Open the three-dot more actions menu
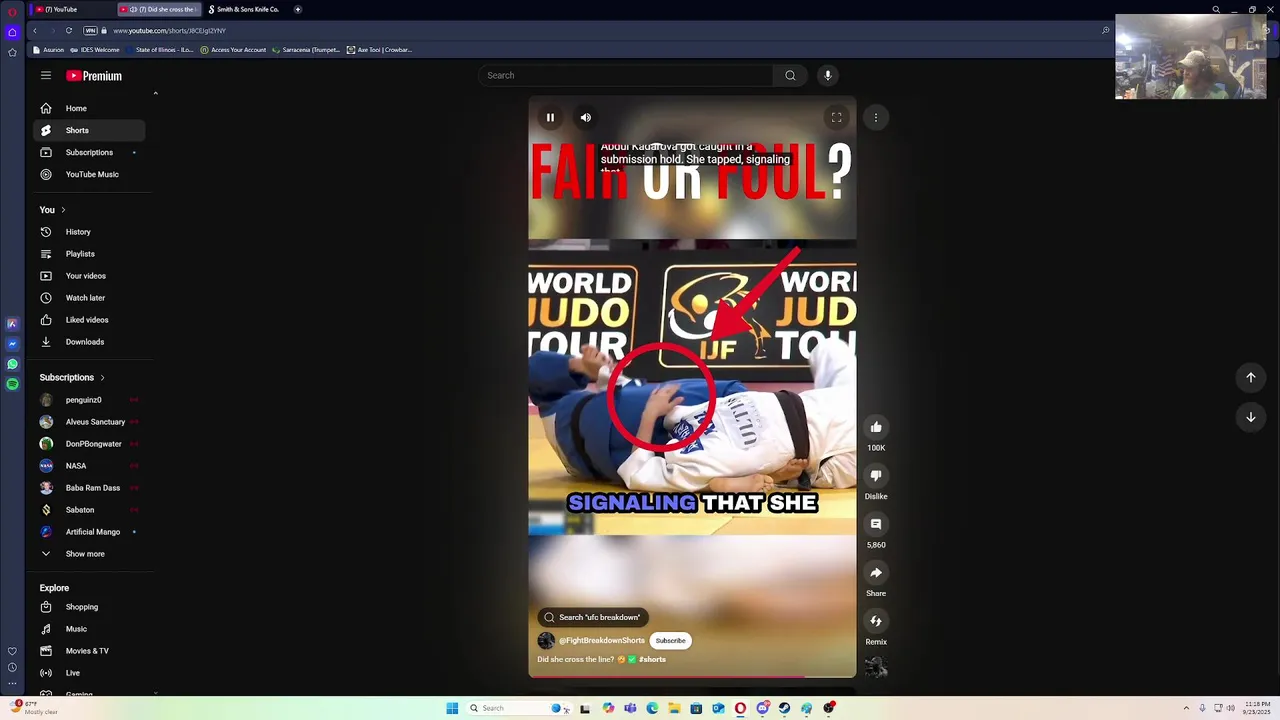The width and height of the screenshot is (1280, 720). pos(876,118)
